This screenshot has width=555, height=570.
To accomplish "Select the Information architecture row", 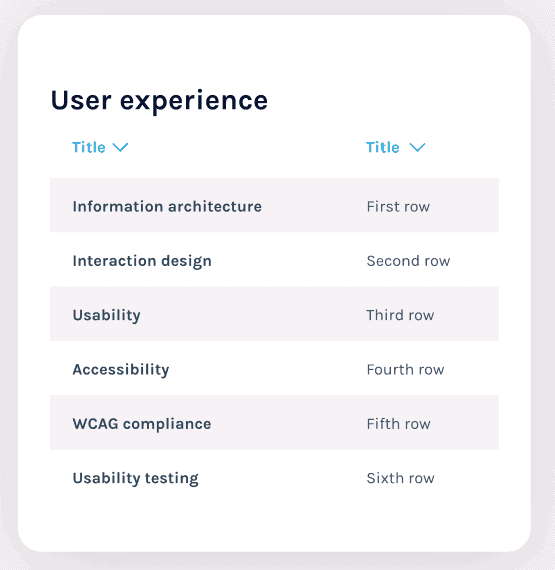I will pos(274,205).
